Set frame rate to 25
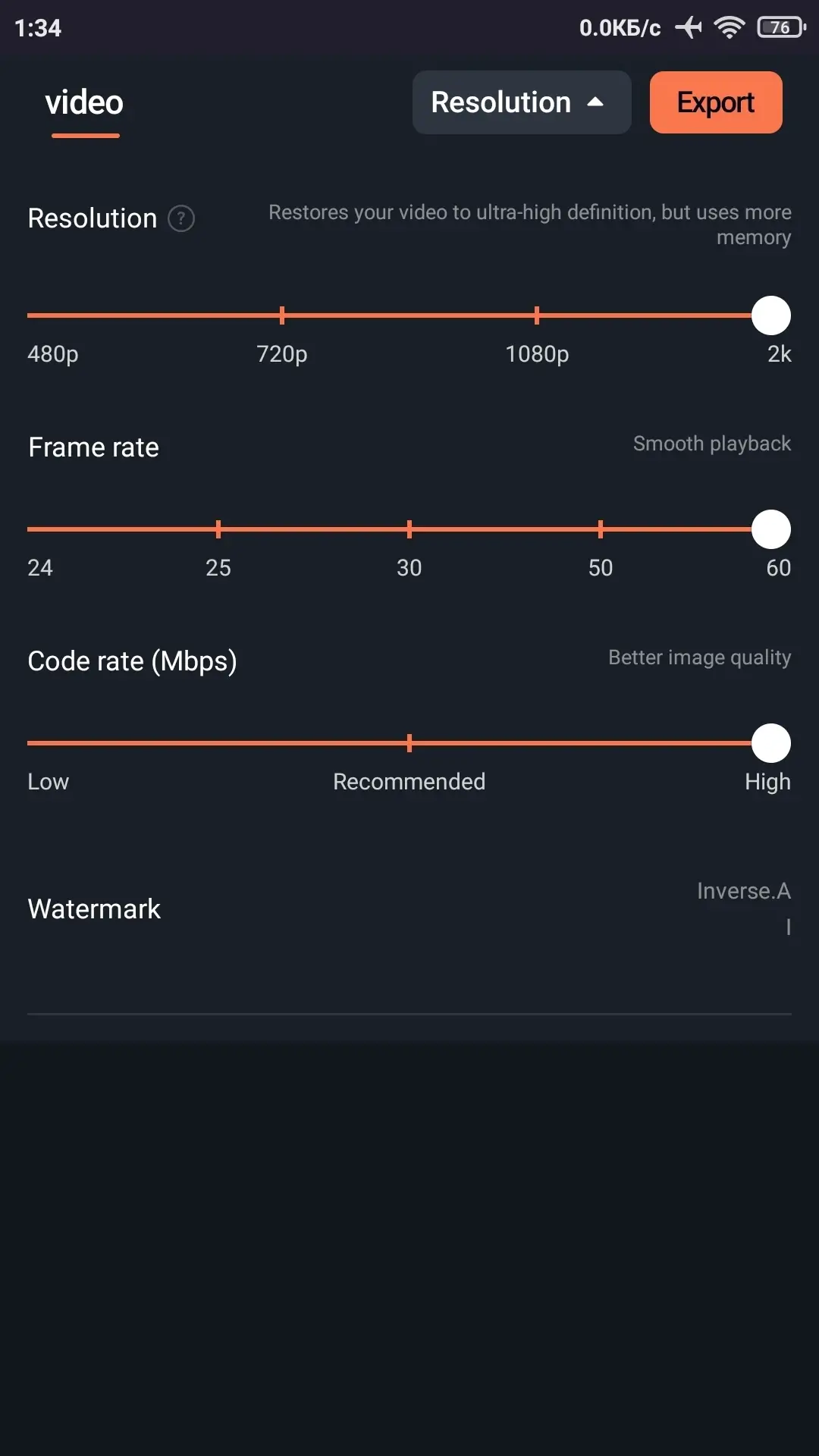 pyautogui.click(x=218, y=529)
